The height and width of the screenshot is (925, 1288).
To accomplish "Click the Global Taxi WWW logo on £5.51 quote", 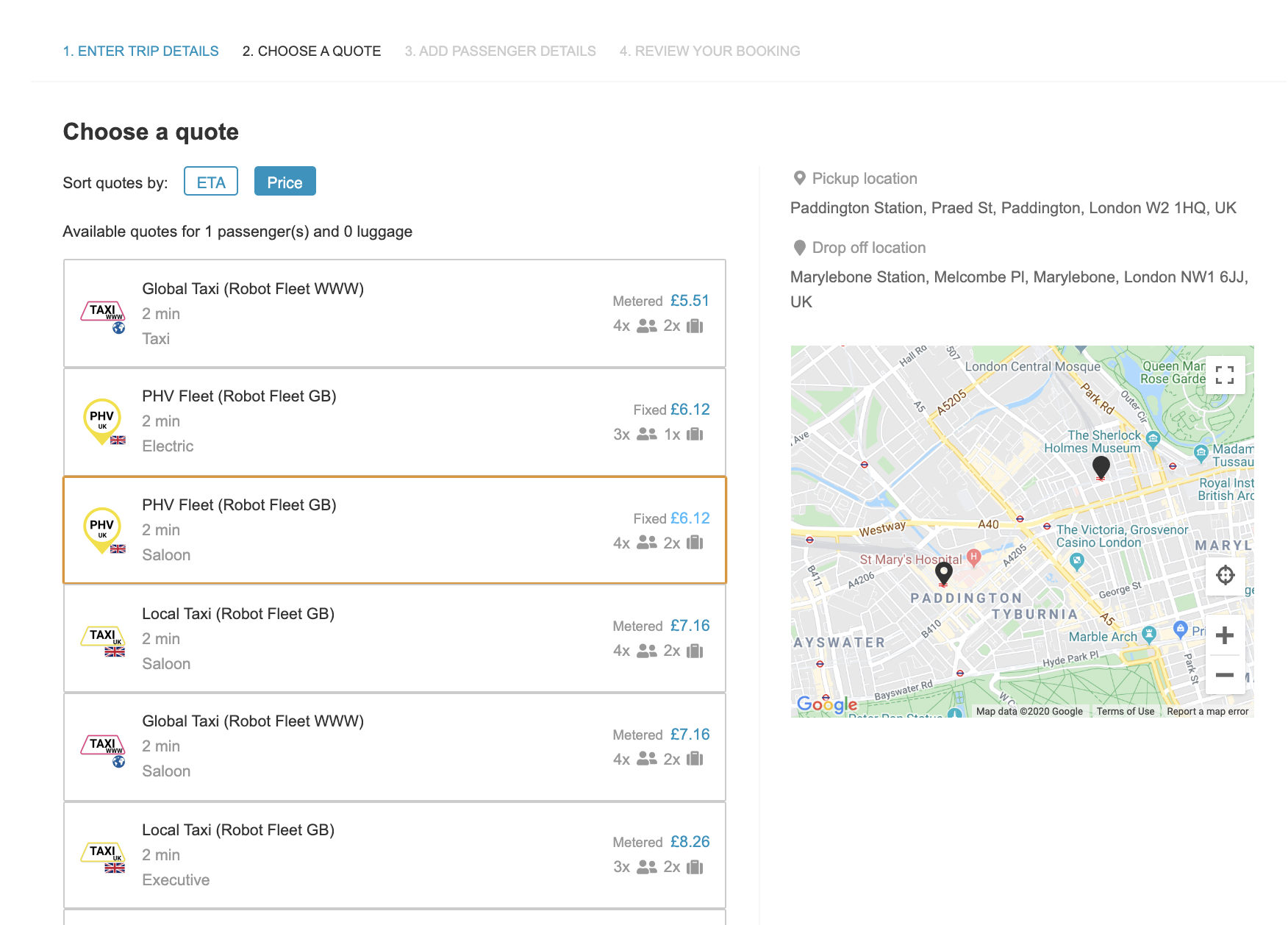I will (x=103, y=316).
